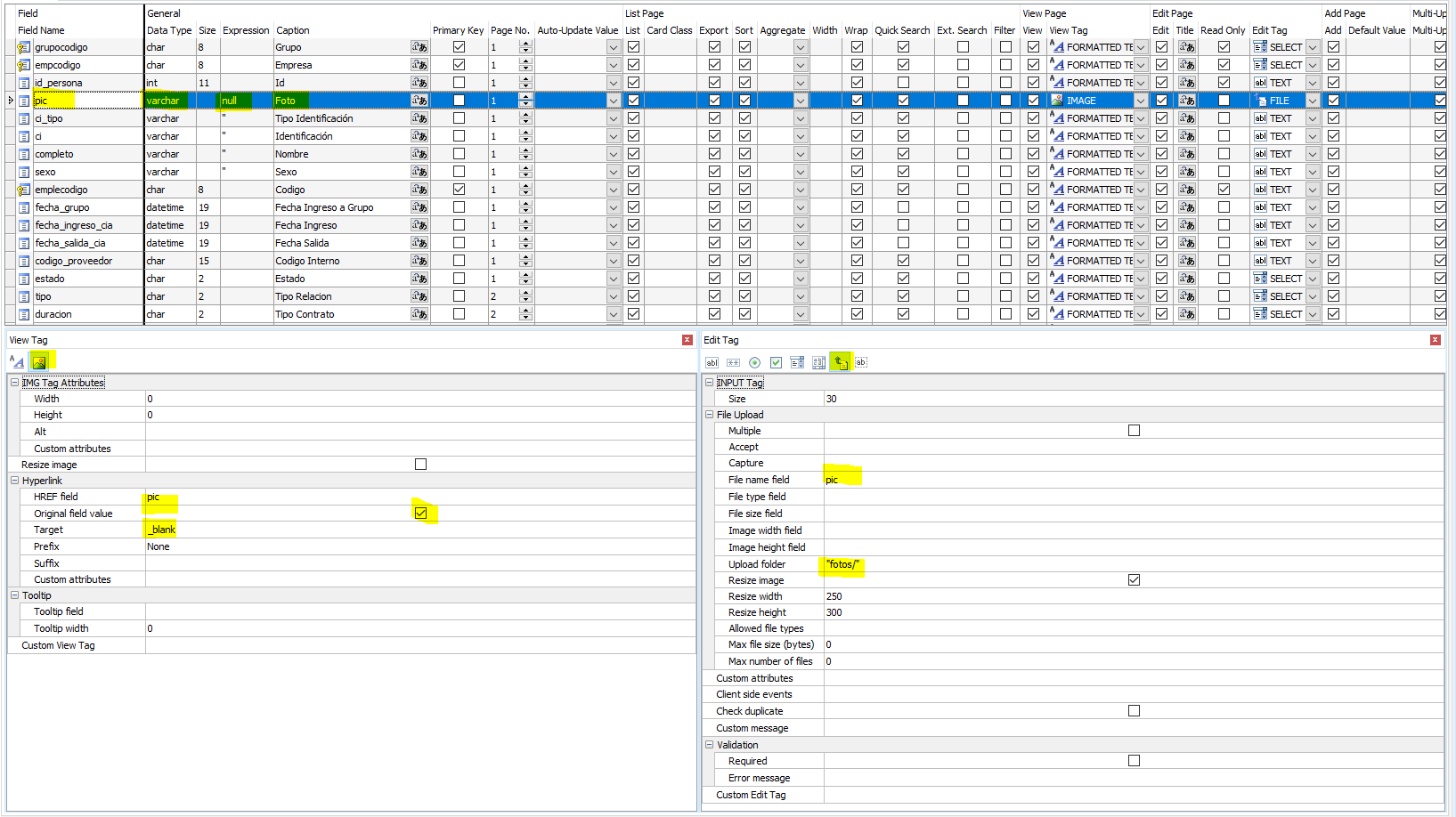Screen dimensions: 1456x817
Task: Open caption language editor for Nombre
Action: coord(419,154)
